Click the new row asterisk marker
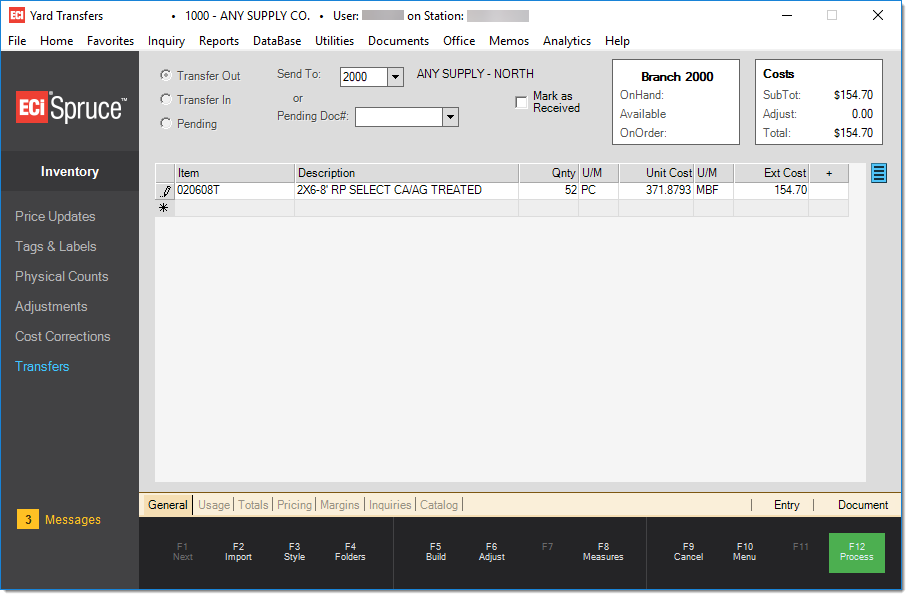The width and height of the screenshot is (909, 597). click(x=165, y=209)
